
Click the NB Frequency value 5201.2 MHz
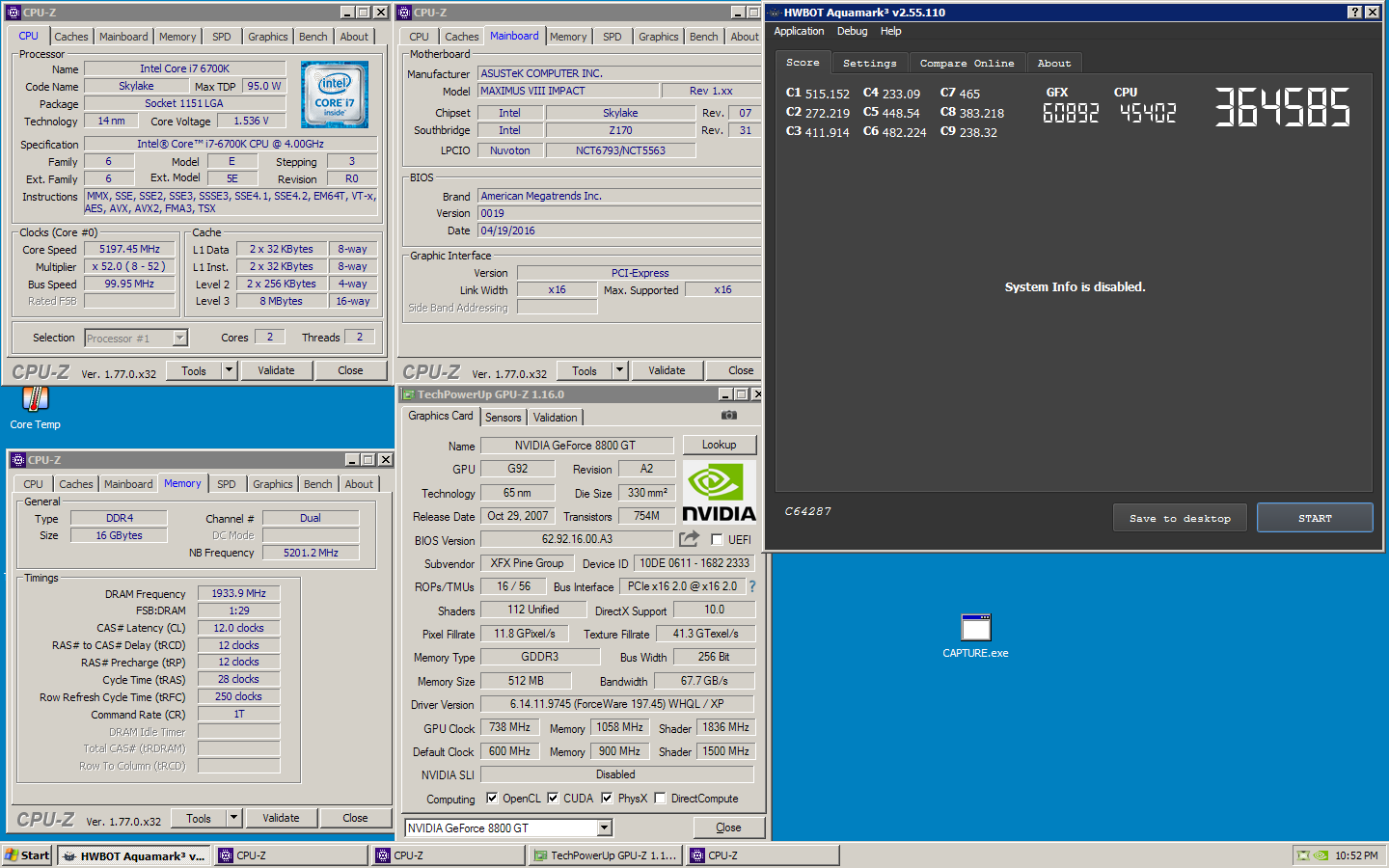coord(311,553)
